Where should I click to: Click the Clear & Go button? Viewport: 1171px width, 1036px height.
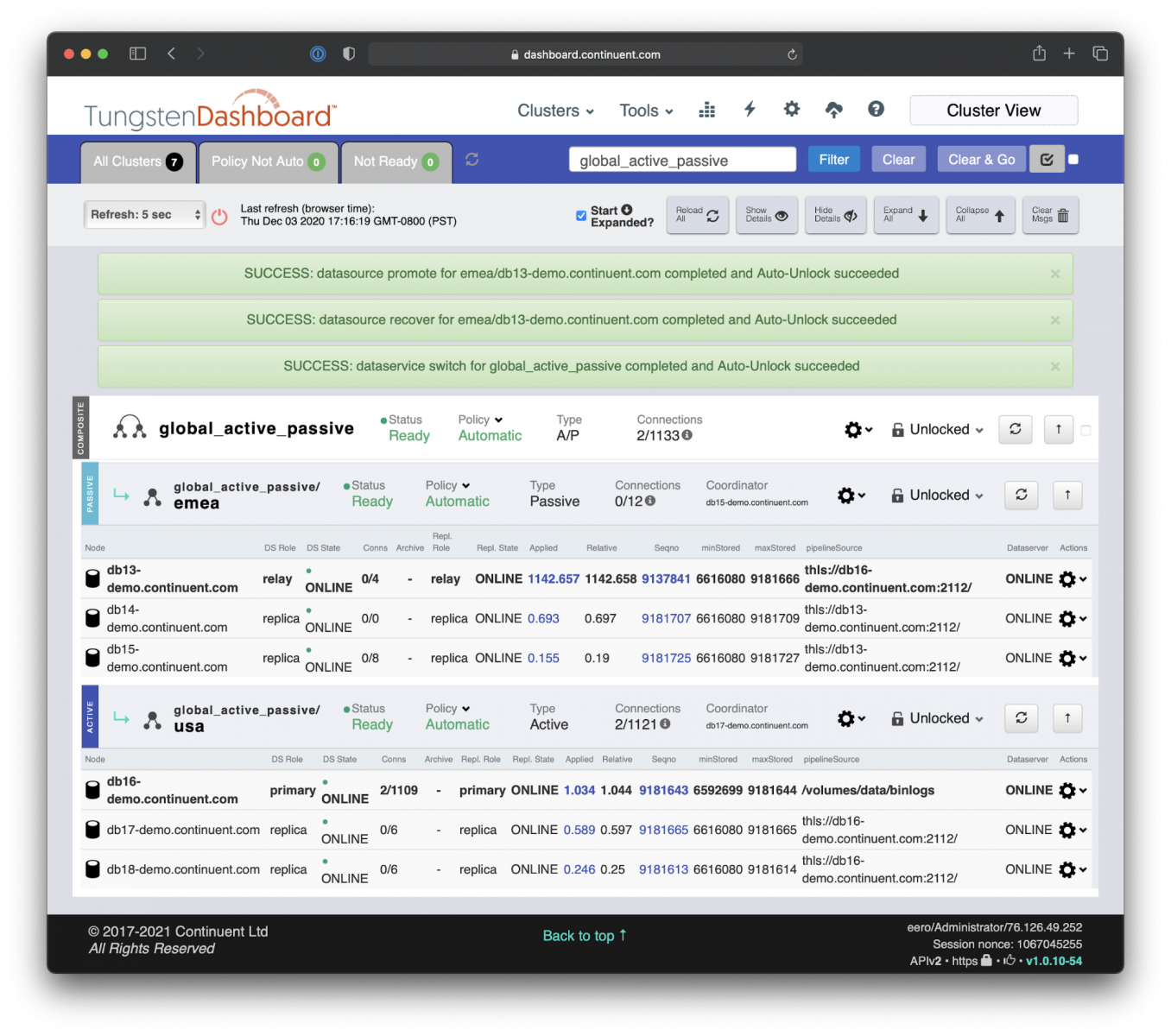point(982,160)
